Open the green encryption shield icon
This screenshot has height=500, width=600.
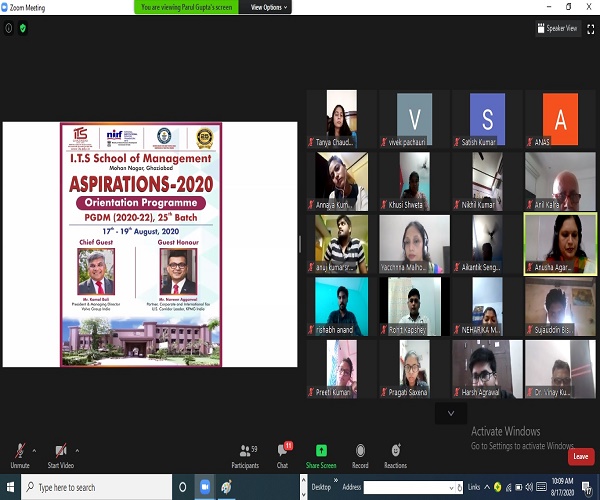coord(23,28)
